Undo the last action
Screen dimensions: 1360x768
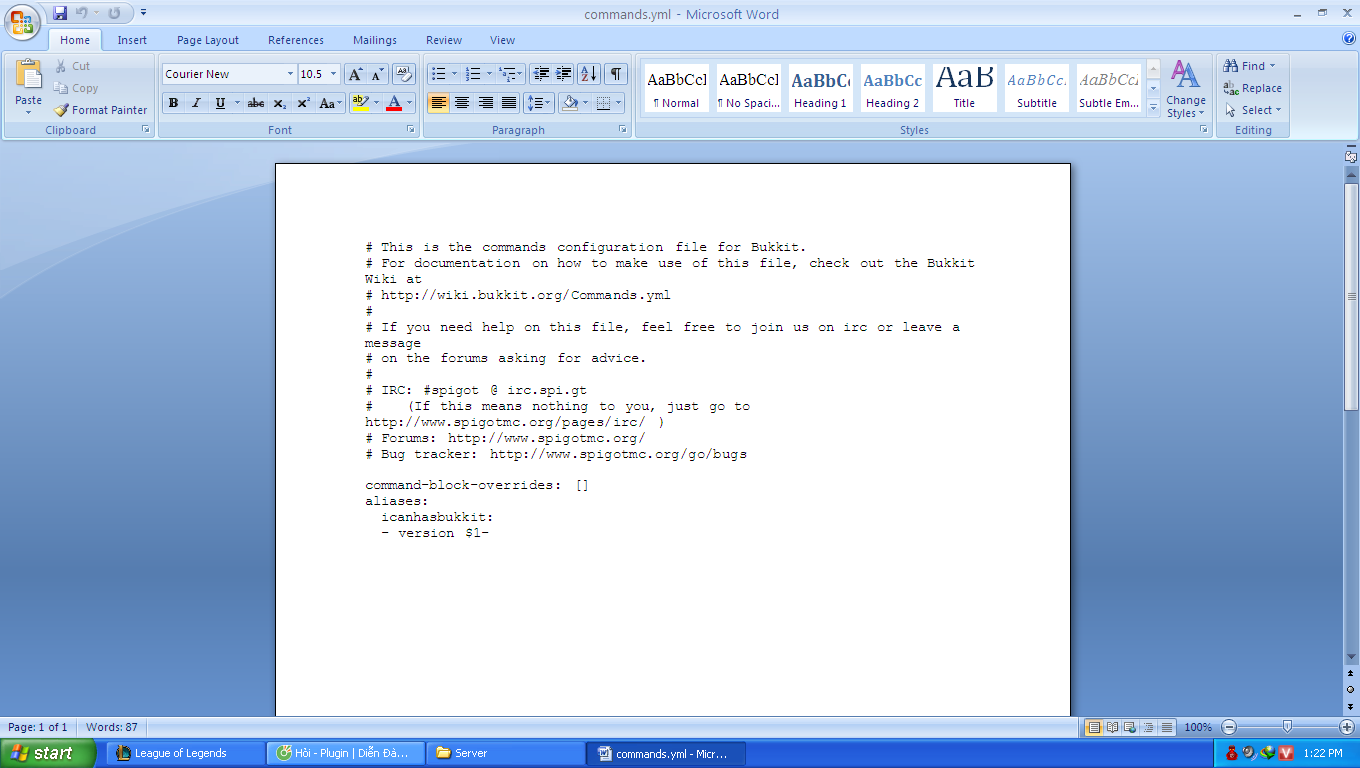[x=82, y=13]
